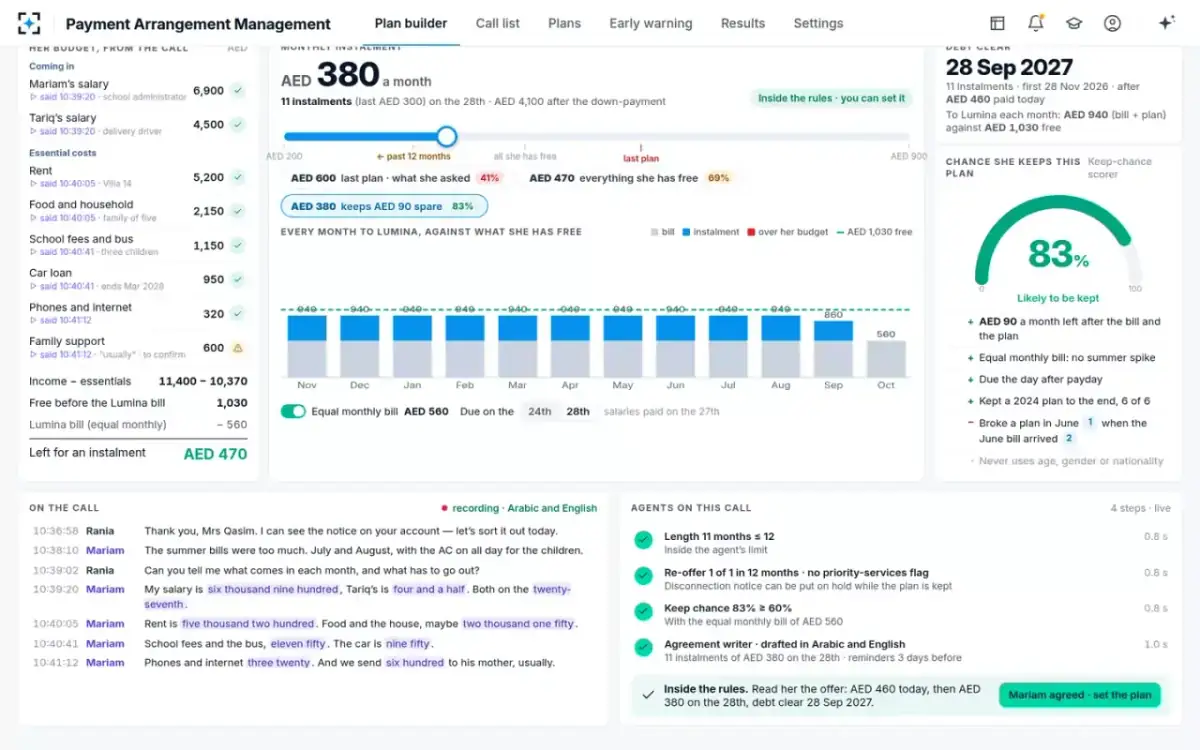Open the Early warning tab
This screenshot has width=1200, height=750.
(x=651, y=23)
